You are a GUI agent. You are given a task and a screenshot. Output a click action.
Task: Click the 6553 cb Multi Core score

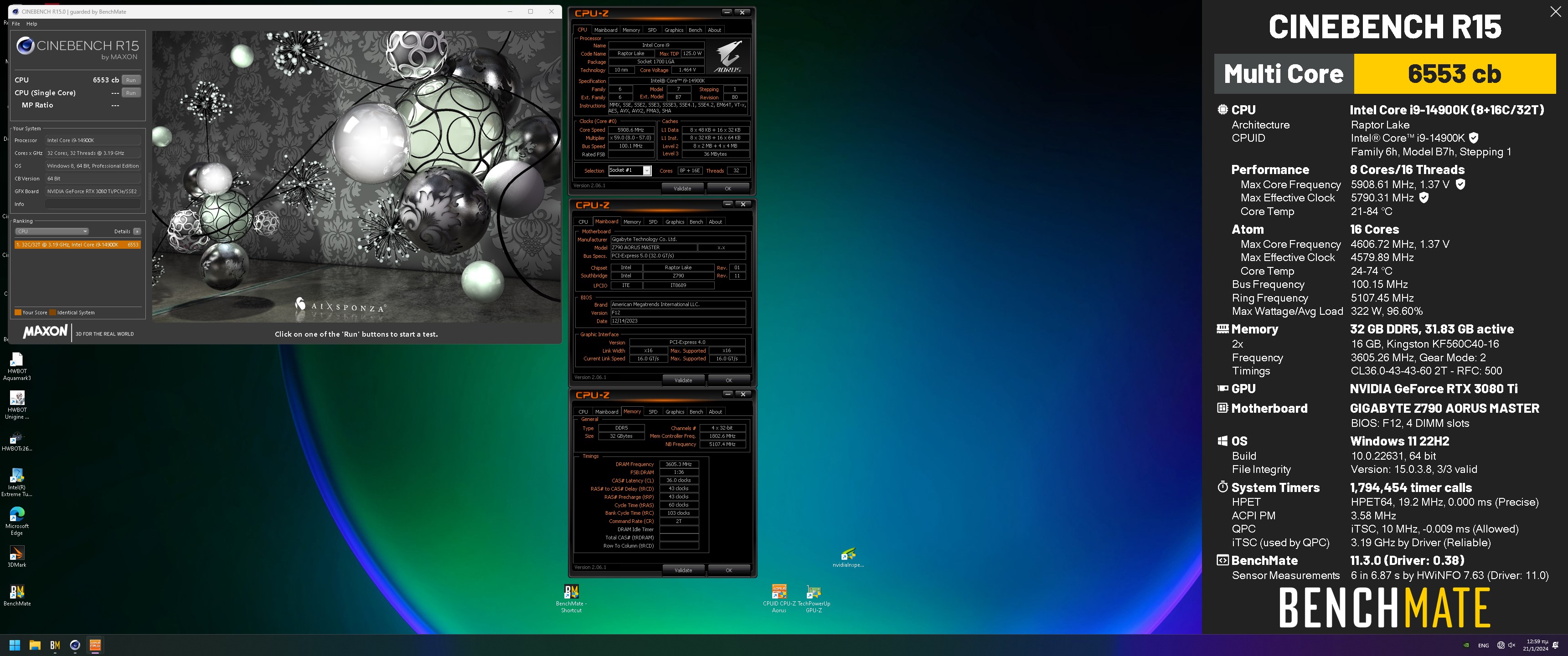coord(1454,74)
